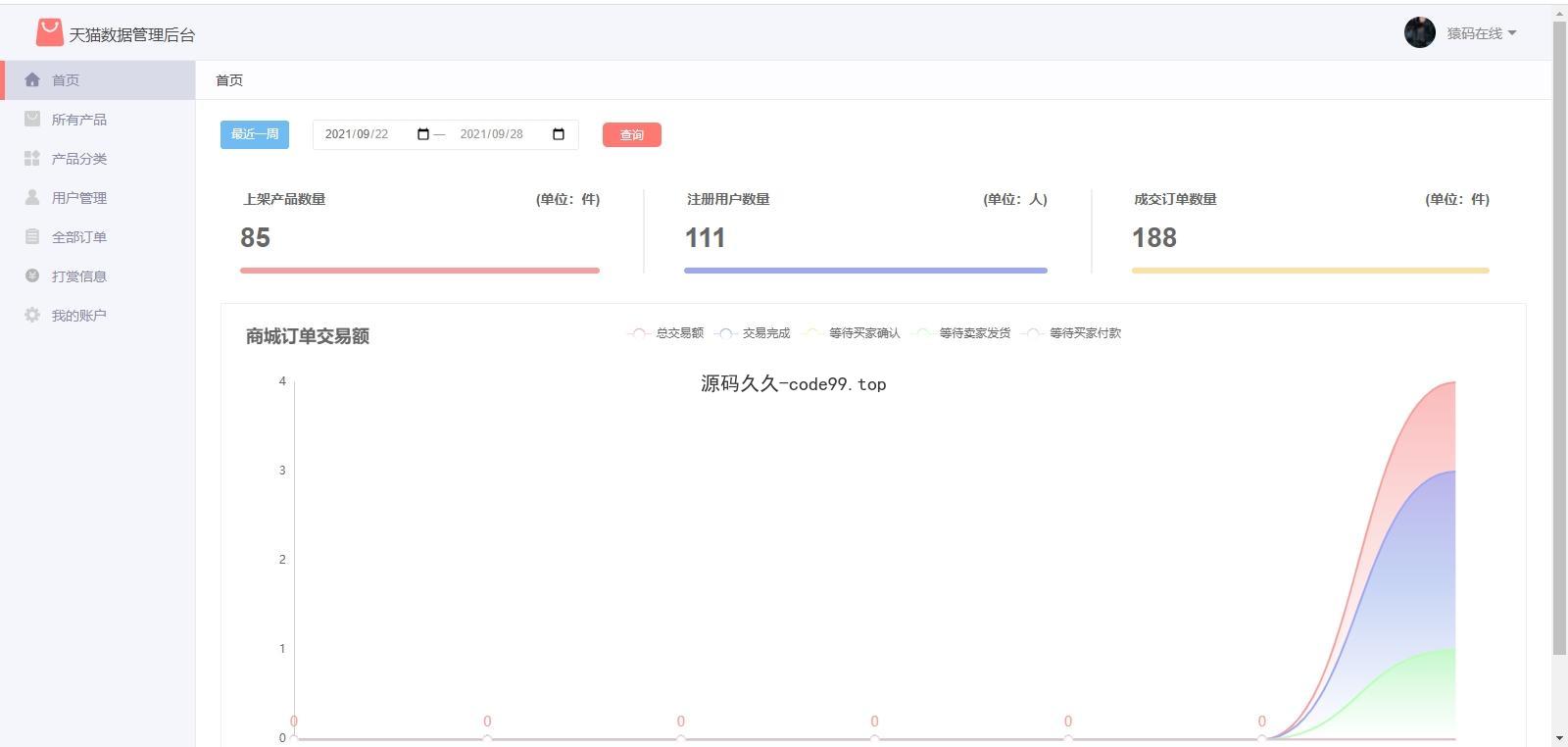
Task: Click the purple 注册用户数量 progress bar
Action: pos(865,271)
